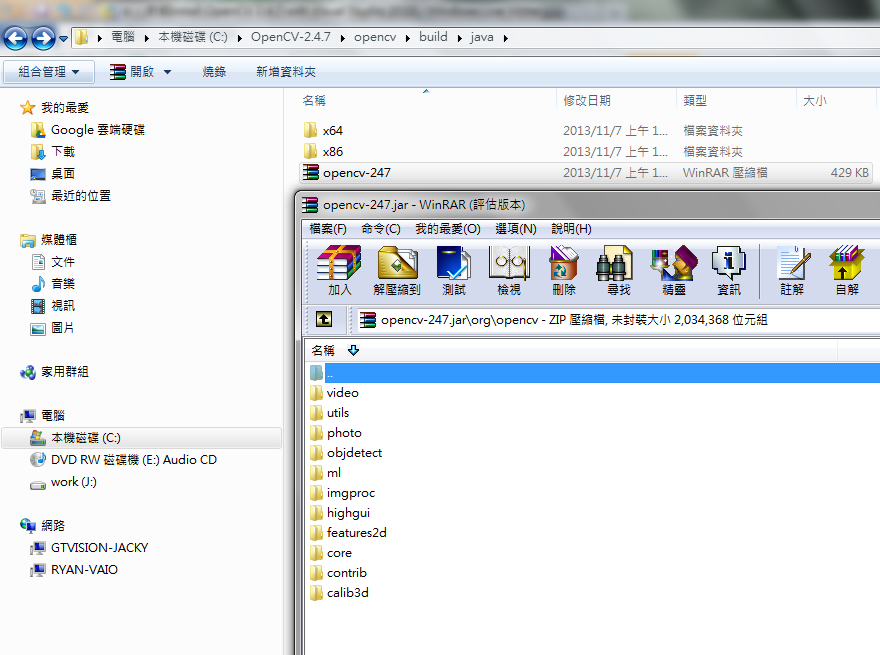
Task: Click the Find (尋找) binoculars icon
Action: pyautogui.click(x=615, y=263)
